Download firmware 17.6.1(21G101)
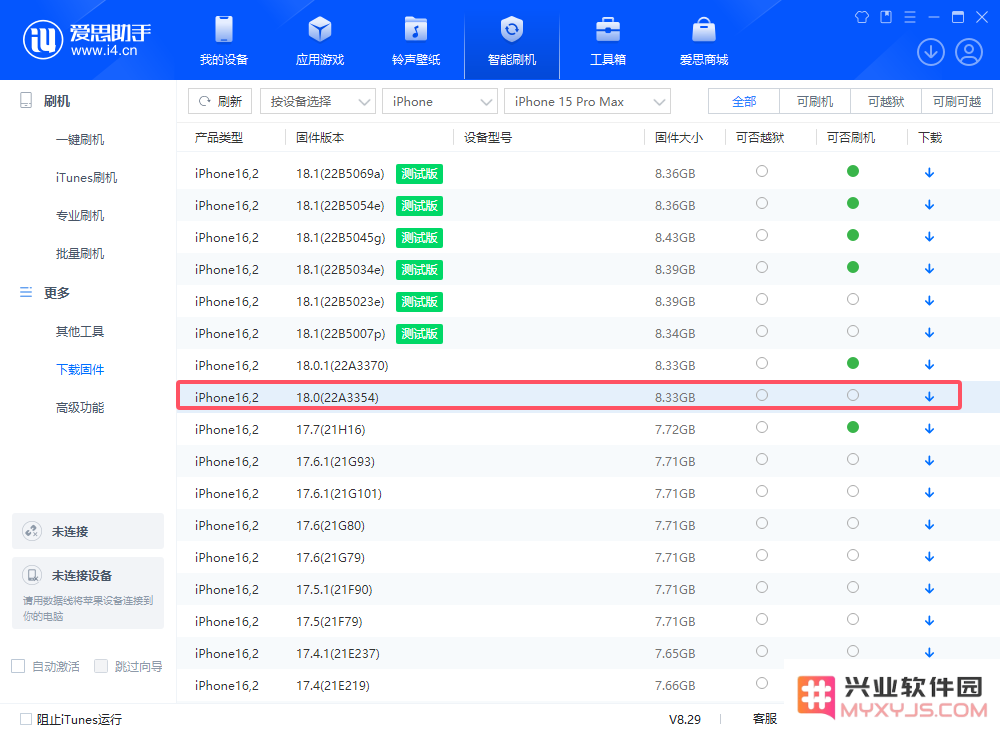The height and width of the screenshot is (734, 1000). click(929, 493)
